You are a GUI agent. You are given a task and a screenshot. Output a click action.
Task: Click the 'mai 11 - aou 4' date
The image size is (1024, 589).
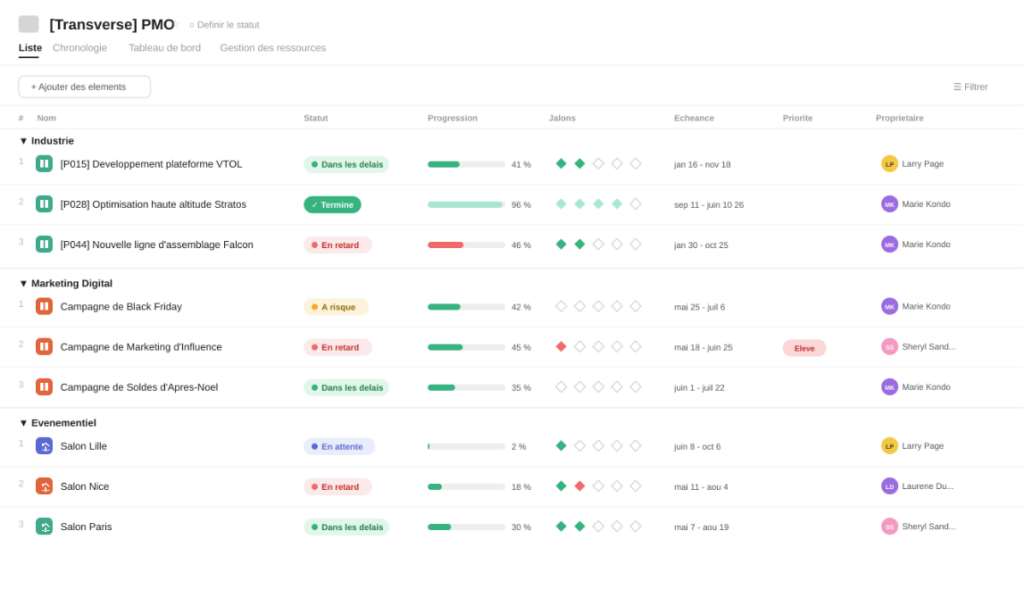[701, 487]
